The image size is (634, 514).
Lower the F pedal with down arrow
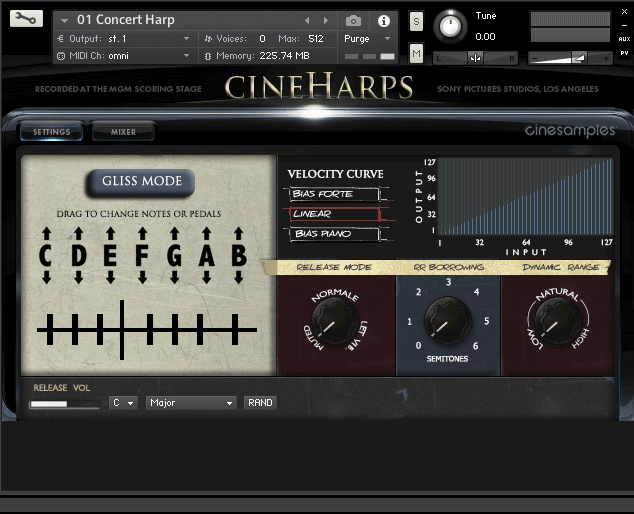(142, 277)
